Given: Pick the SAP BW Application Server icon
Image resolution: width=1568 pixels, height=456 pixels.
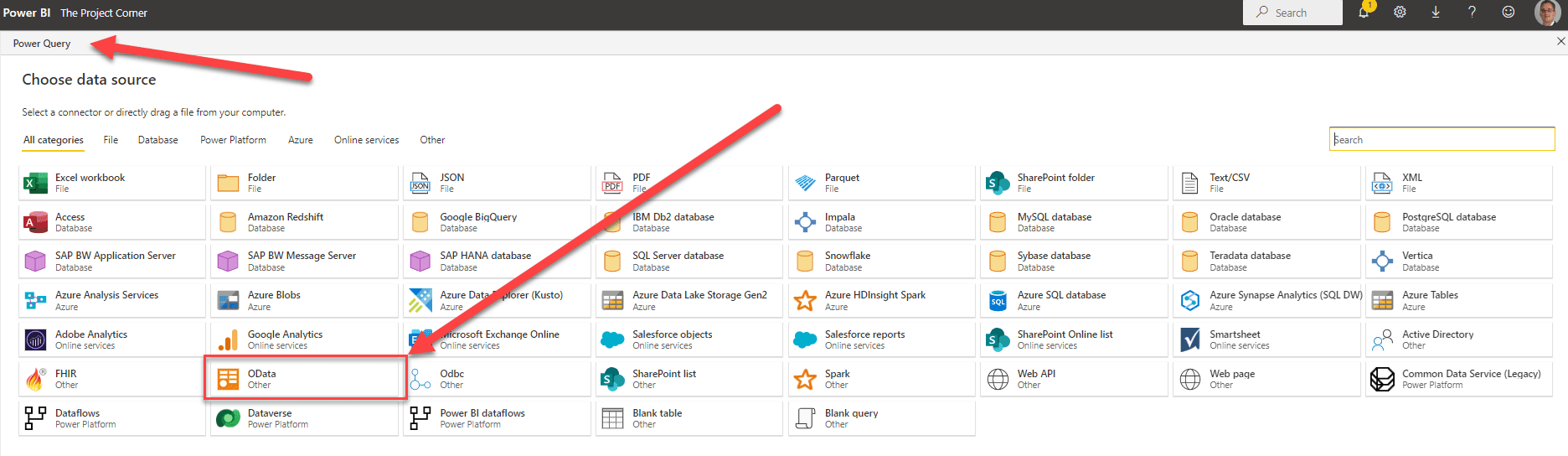Looking at the screenshot, I should [x=35, y=261].
